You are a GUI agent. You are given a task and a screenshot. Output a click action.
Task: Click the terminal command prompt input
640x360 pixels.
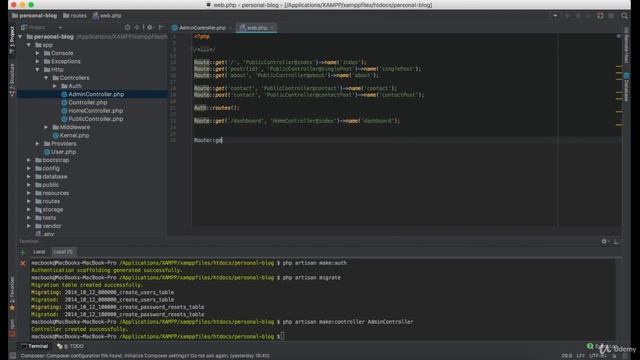point(282,336)
